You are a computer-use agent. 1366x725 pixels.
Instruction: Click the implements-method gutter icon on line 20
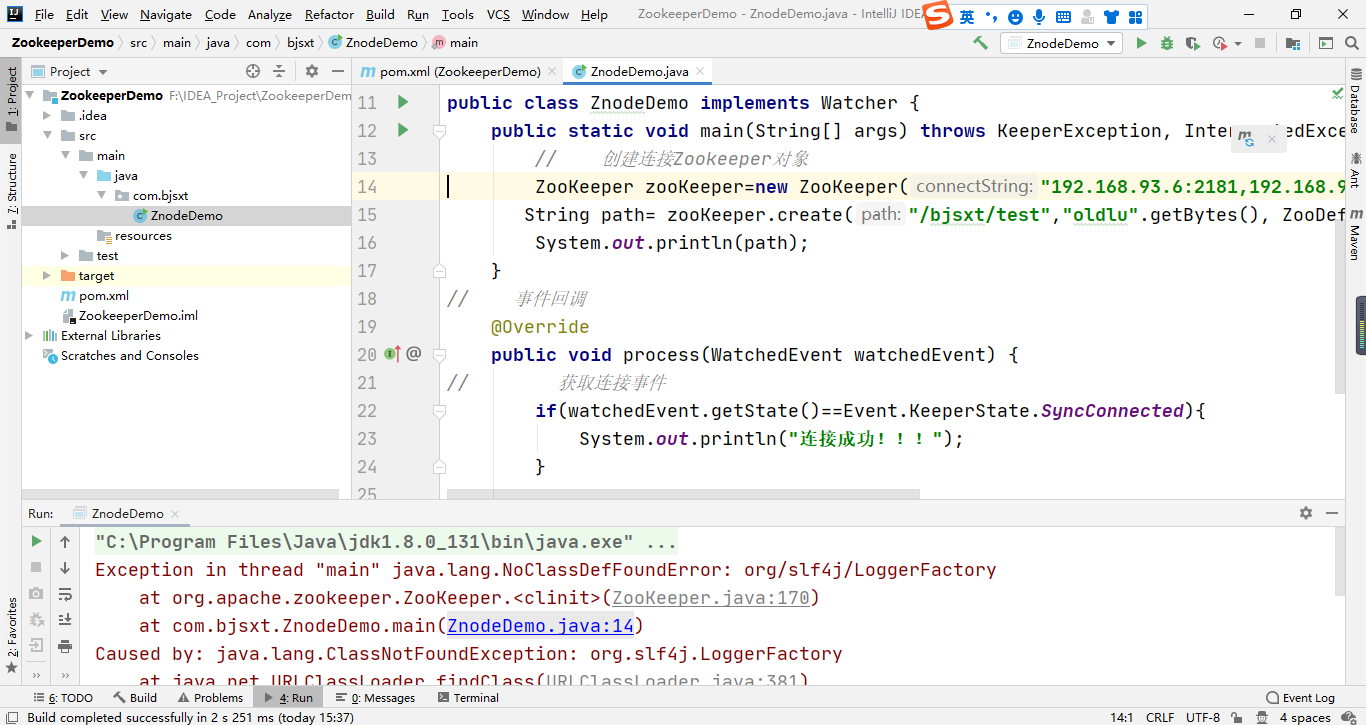[393, 354]
